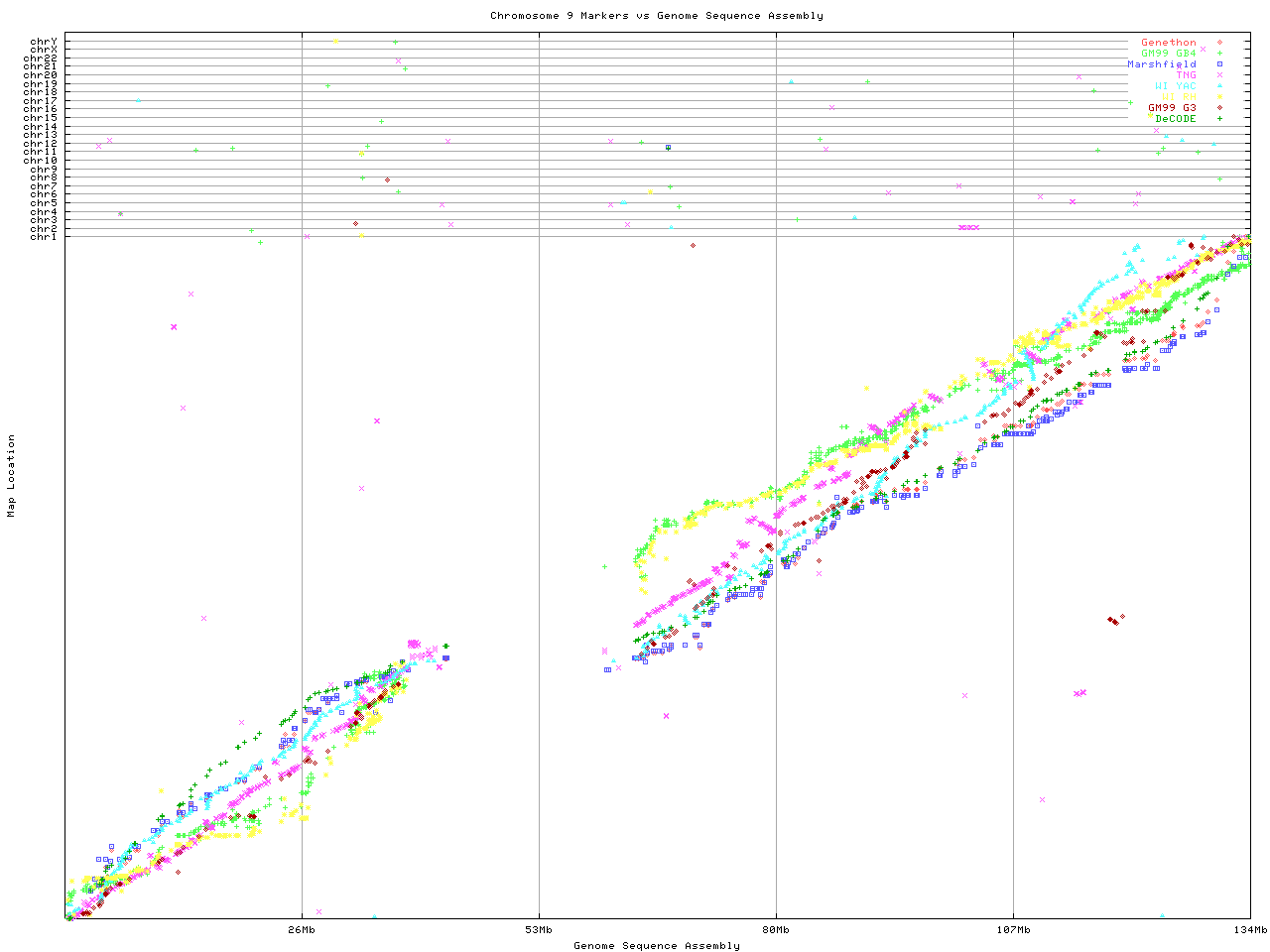Screen dimensions: 1270x952
Task: Click the GM99 G3 legend diamond marker
Action: (1219, 108)
